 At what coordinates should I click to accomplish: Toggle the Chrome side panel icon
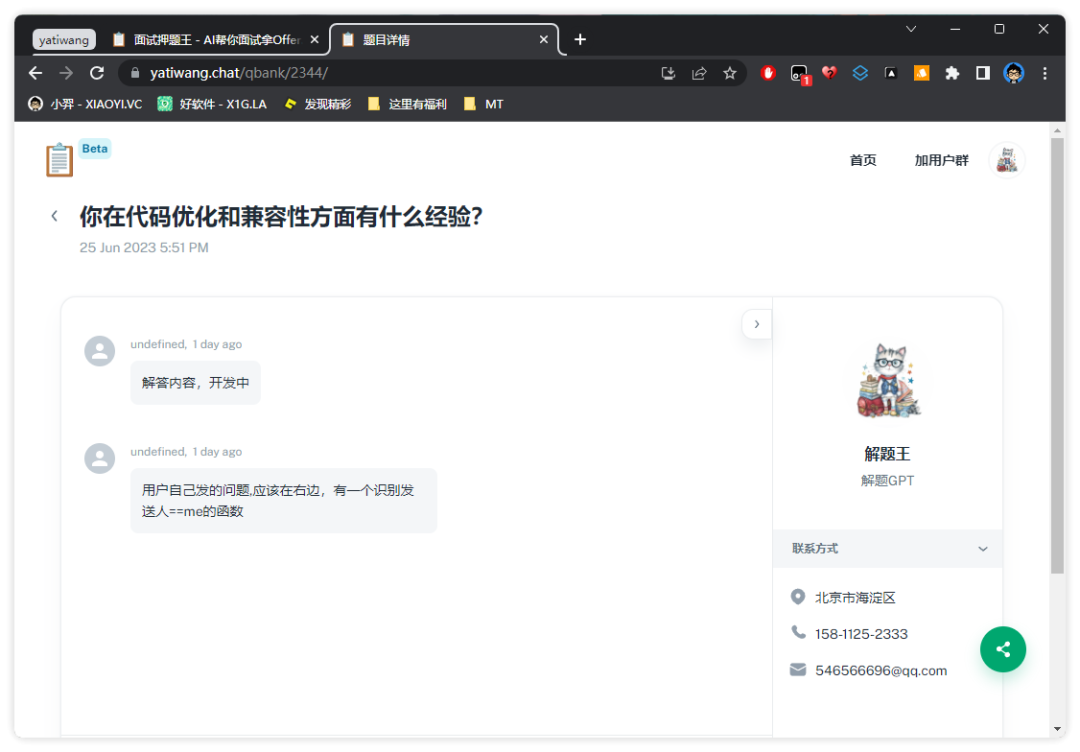[983, 73]
